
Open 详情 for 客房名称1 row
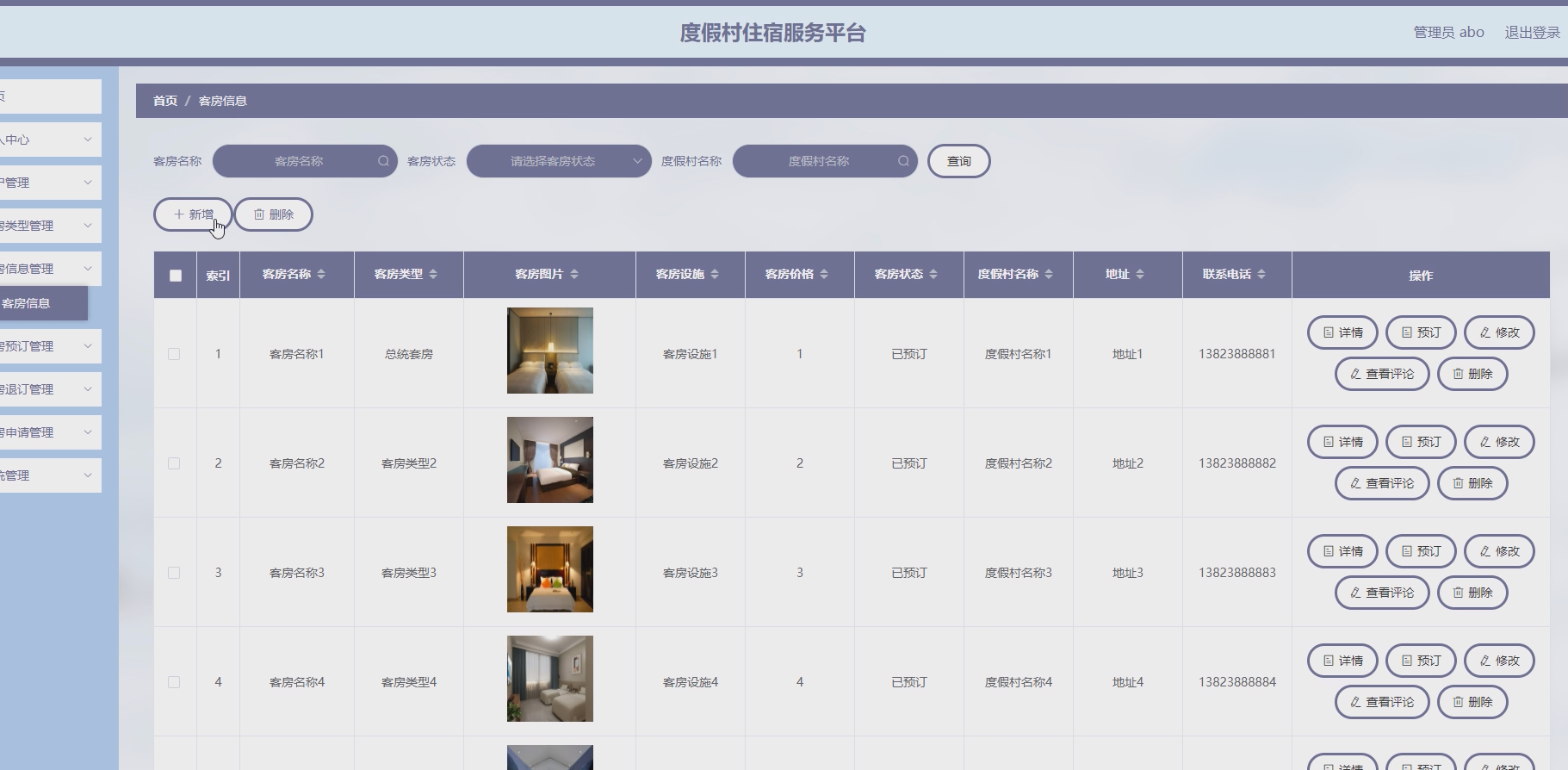[1342, 332]
